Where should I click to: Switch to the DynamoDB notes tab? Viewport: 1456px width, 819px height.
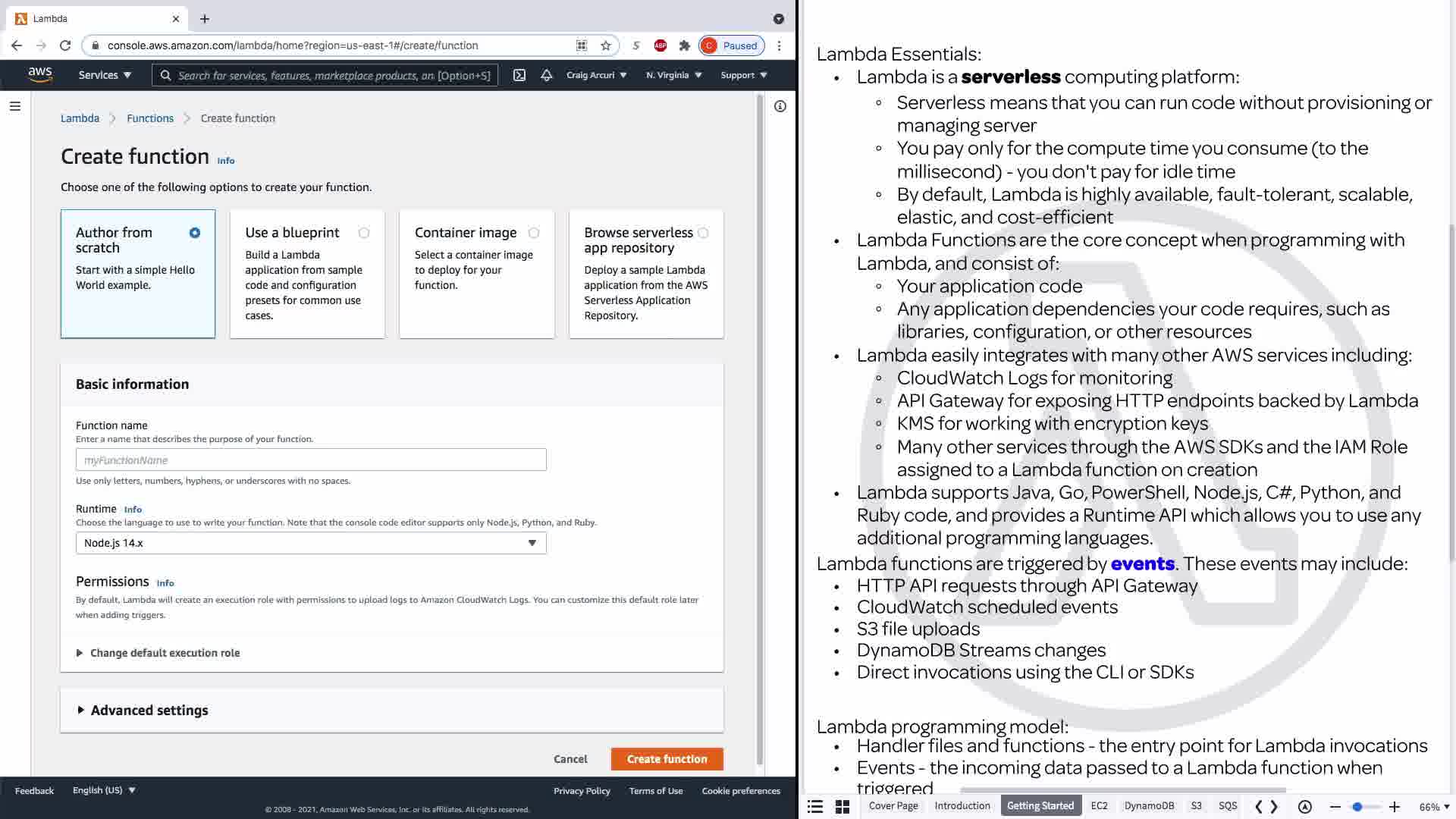1149,806
